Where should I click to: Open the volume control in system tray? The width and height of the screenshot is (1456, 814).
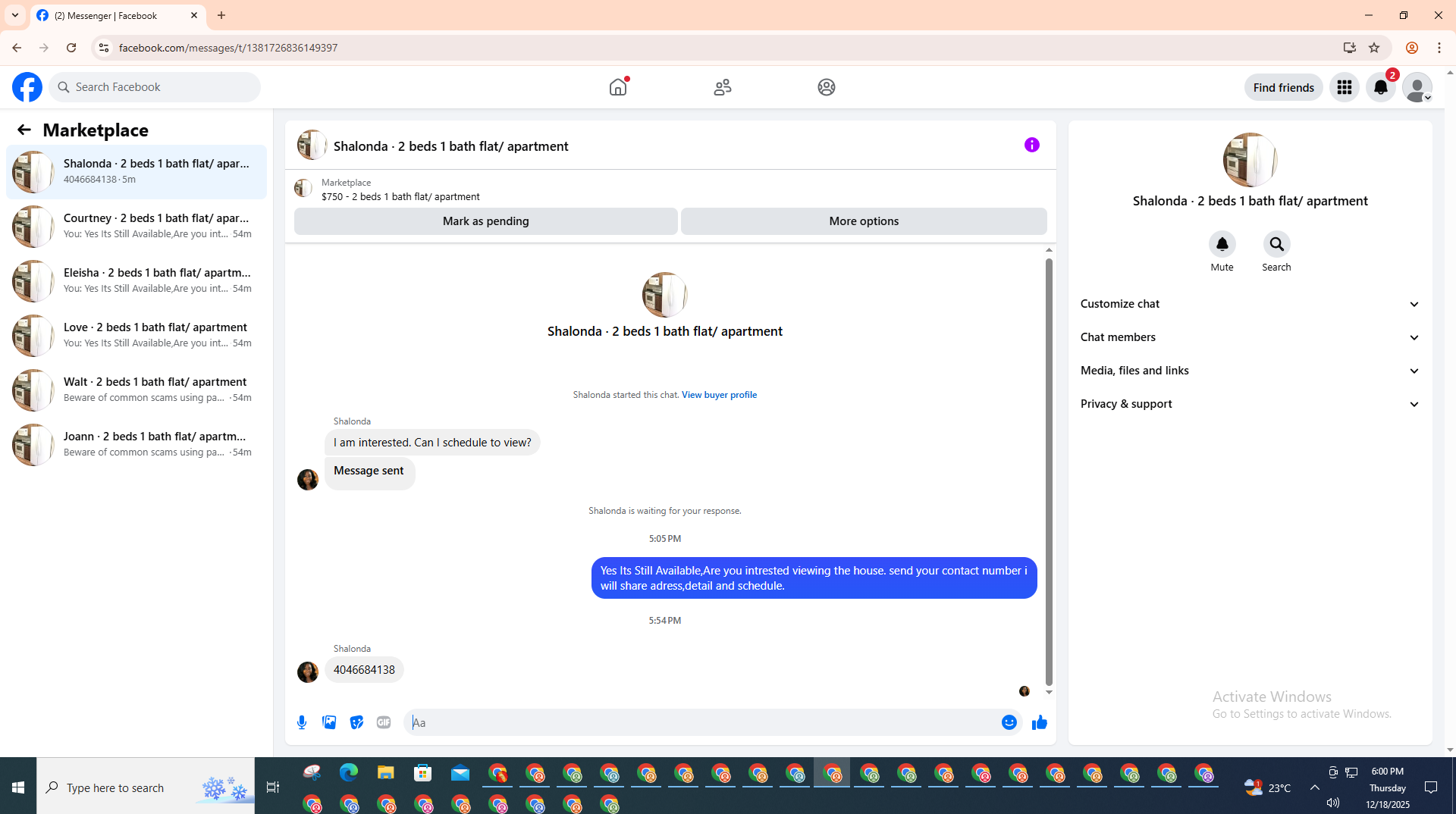tap(1333, 803)
